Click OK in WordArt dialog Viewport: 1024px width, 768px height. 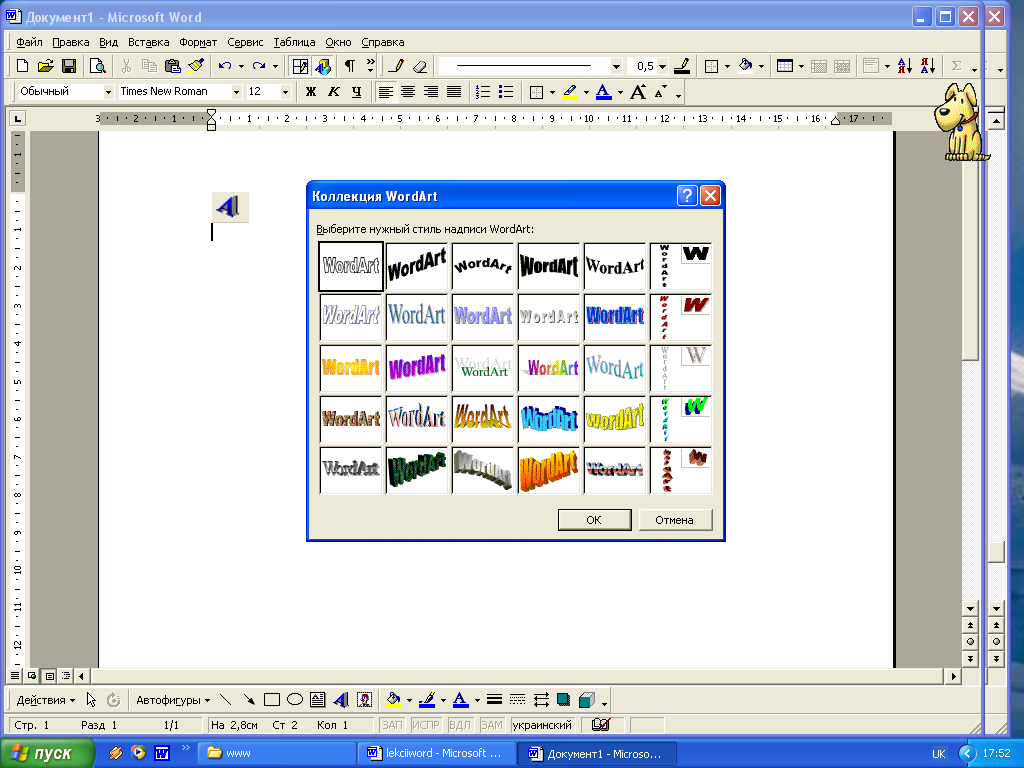[x=594, y=520]
